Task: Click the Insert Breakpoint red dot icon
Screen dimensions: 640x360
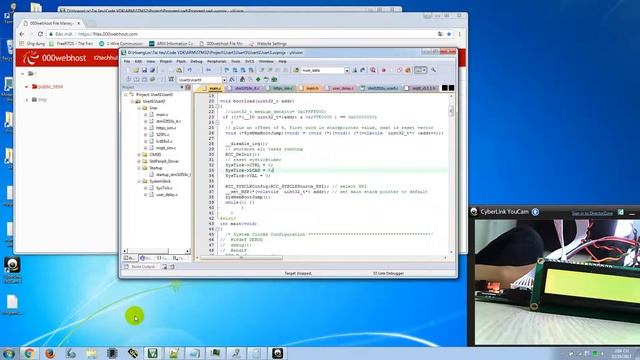Action: (x=383, y=70)
